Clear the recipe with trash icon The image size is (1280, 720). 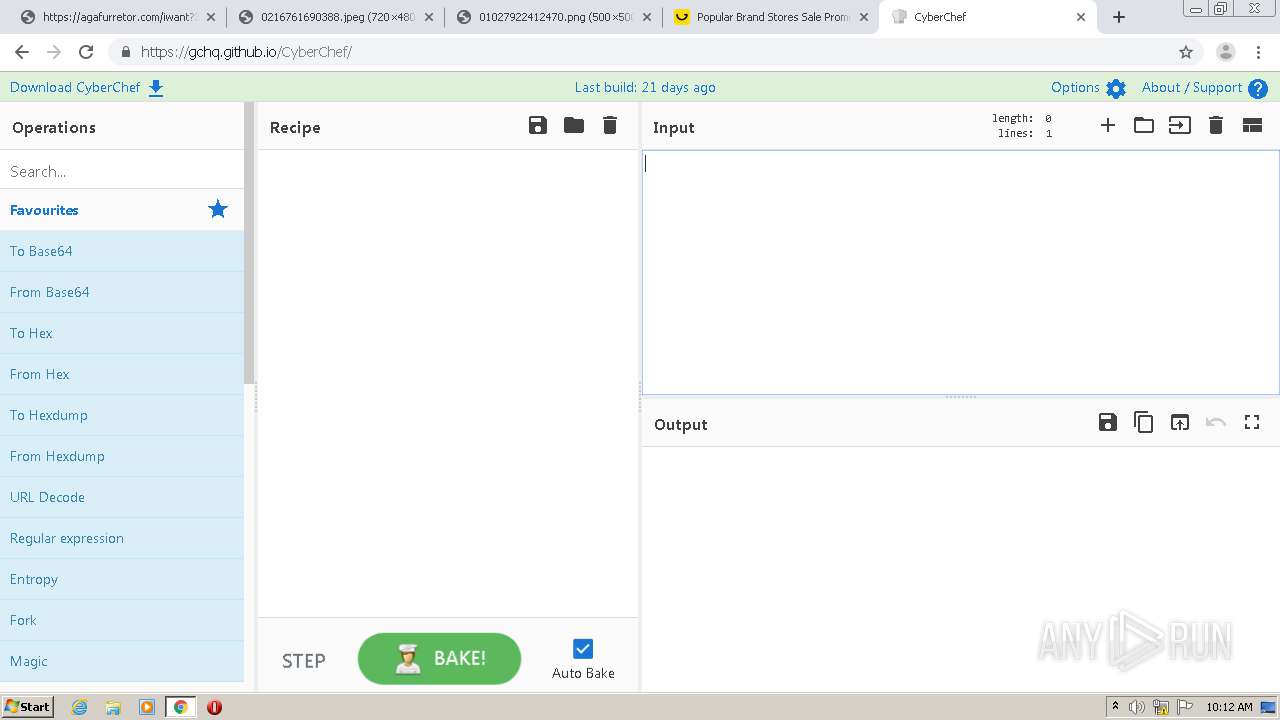tap(610, 125)
